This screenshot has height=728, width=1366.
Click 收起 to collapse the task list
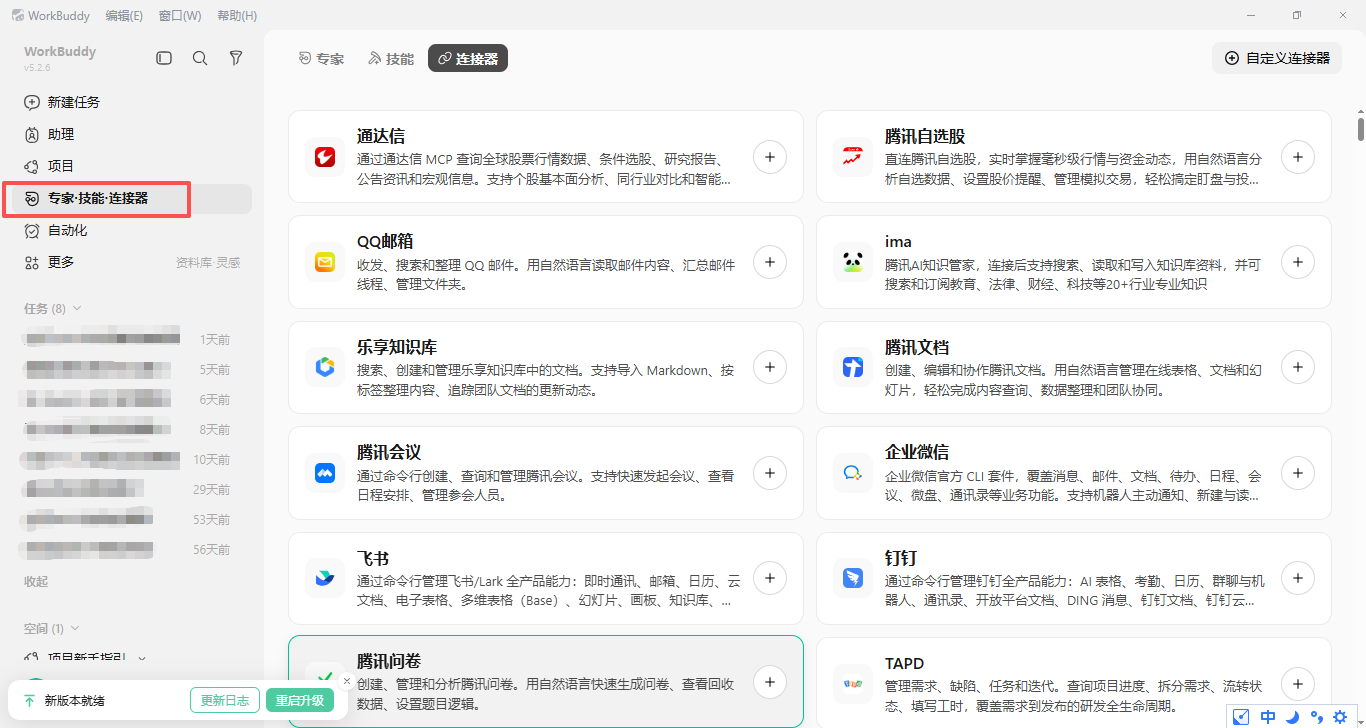coord(36,581)
